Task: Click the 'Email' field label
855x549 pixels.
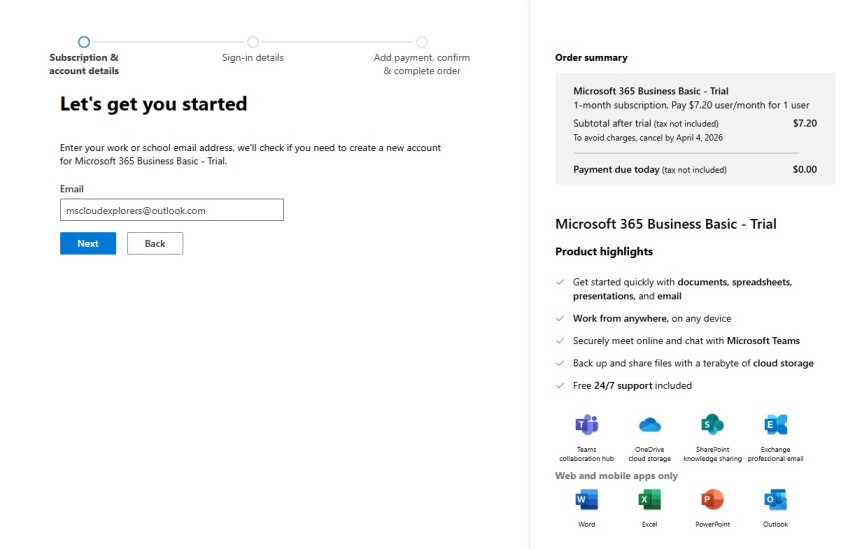Action: tap(71, 189)
